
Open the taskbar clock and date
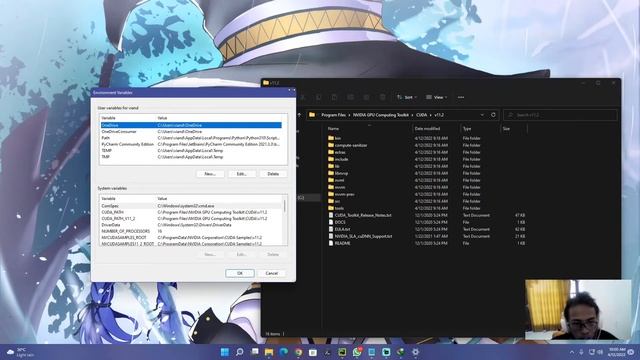click(617, 352)
